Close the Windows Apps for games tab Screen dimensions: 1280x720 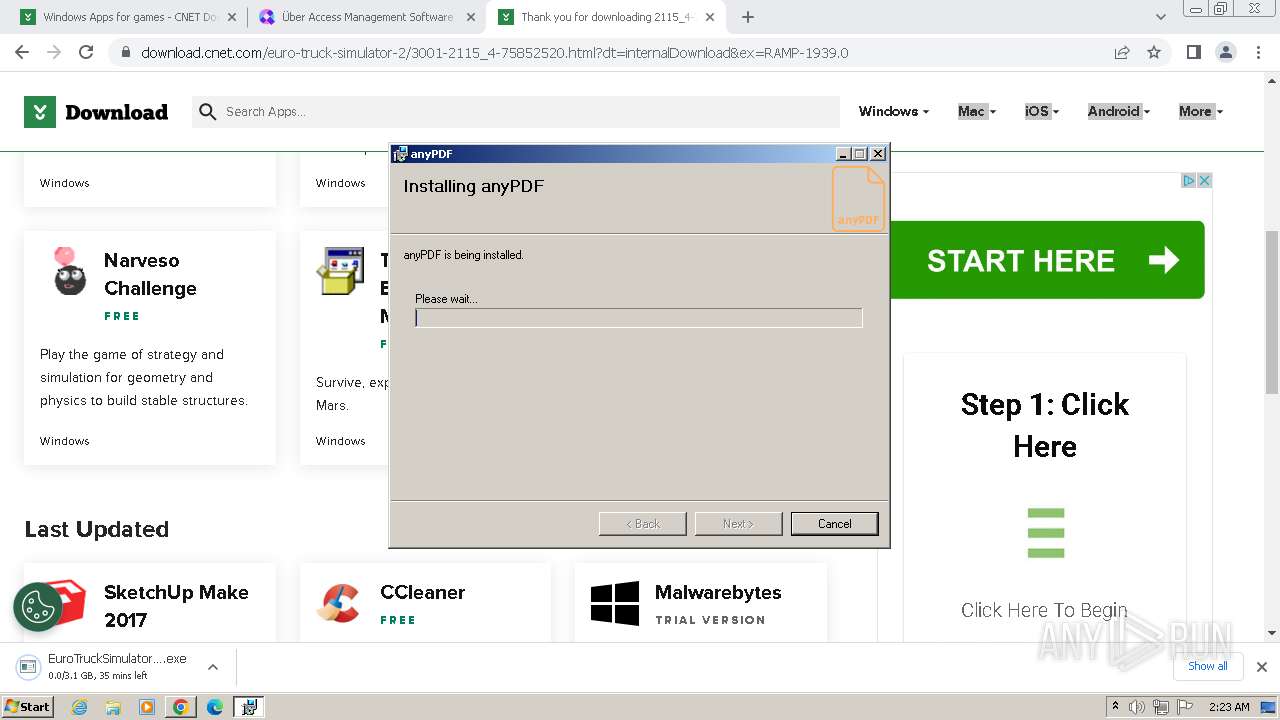(232, 17)
